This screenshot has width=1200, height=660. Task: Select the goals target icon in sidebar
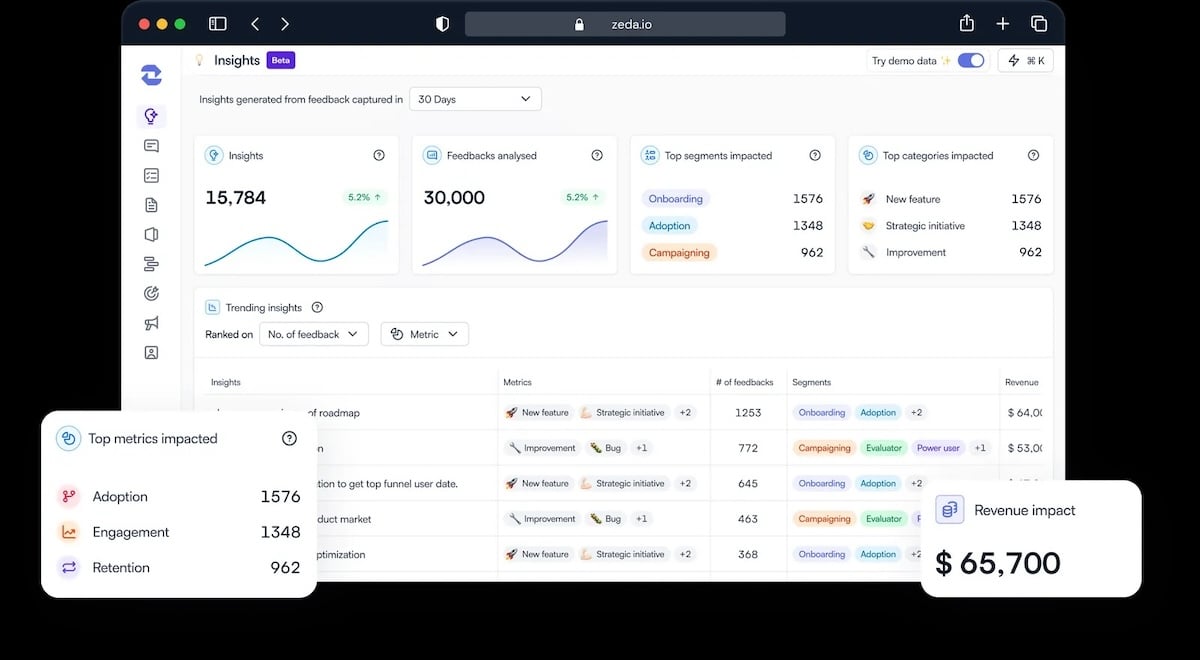coord(151,293)
